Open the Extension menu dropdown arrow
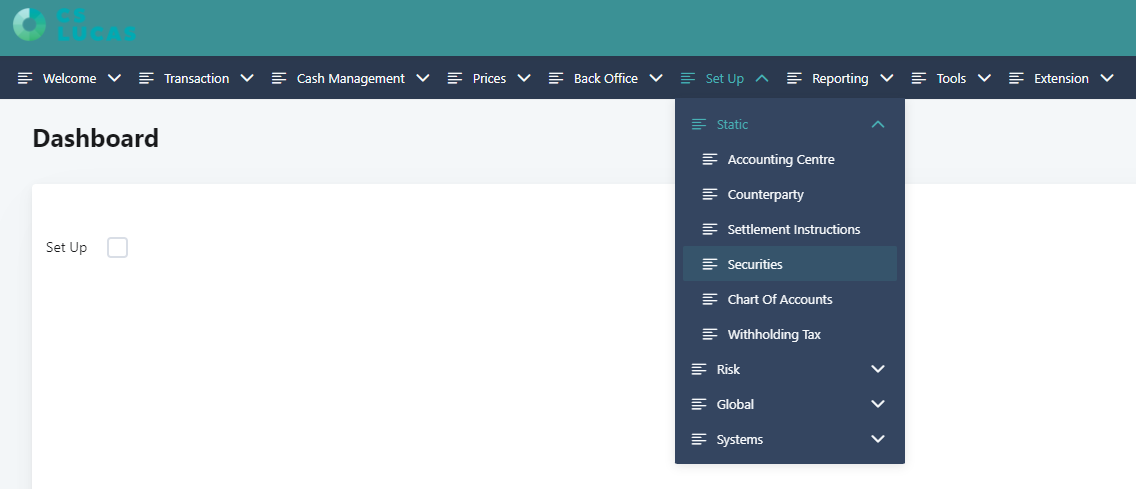 coord(1106,78)
